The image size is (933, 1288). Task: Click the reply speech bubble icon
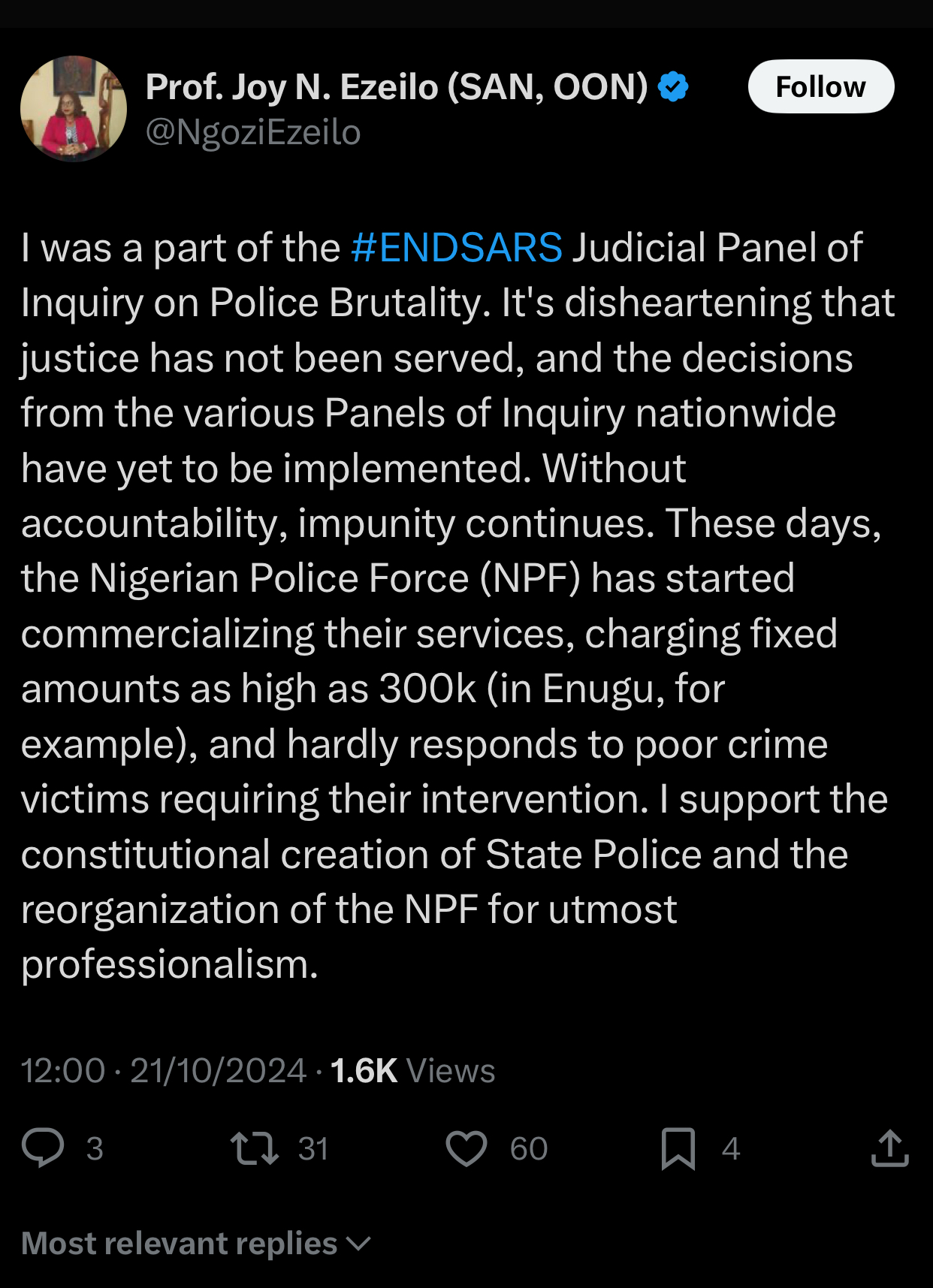[43, 1148]
